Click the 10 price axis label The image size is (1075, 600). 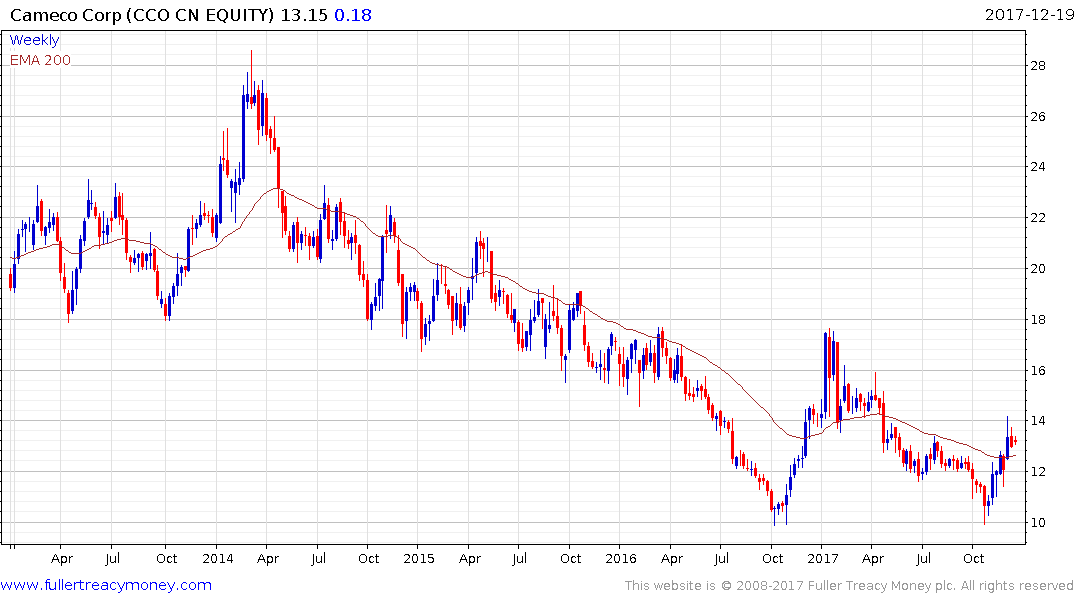(1040, 523)
